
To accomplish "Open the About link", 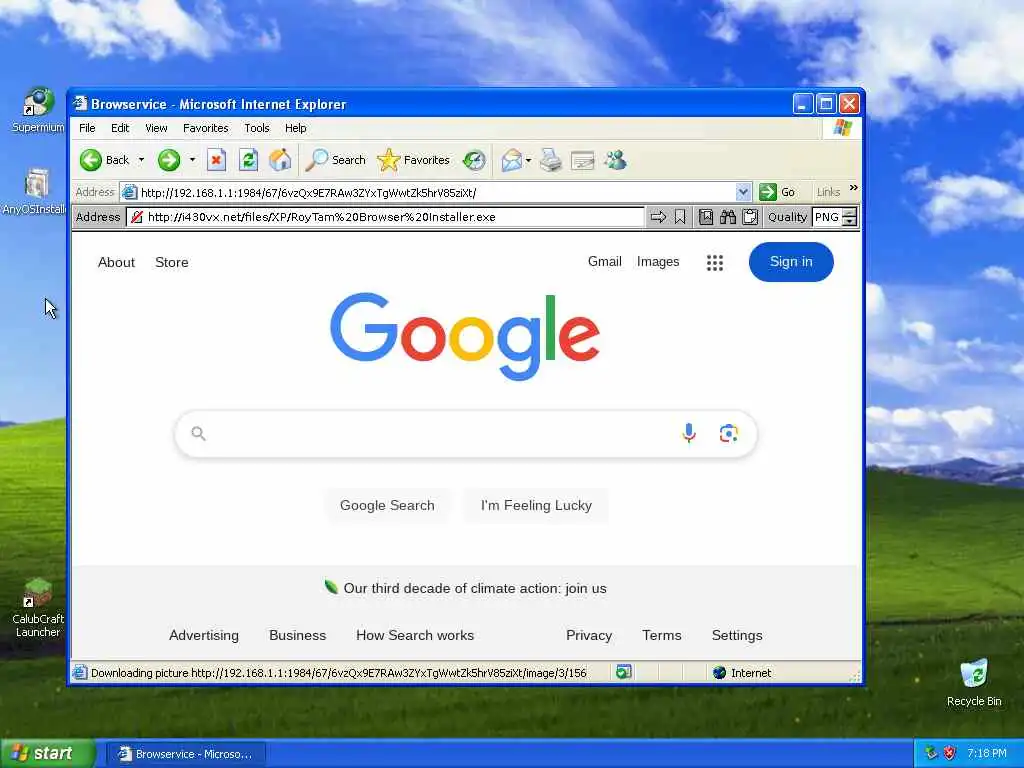I will (116, 263).
